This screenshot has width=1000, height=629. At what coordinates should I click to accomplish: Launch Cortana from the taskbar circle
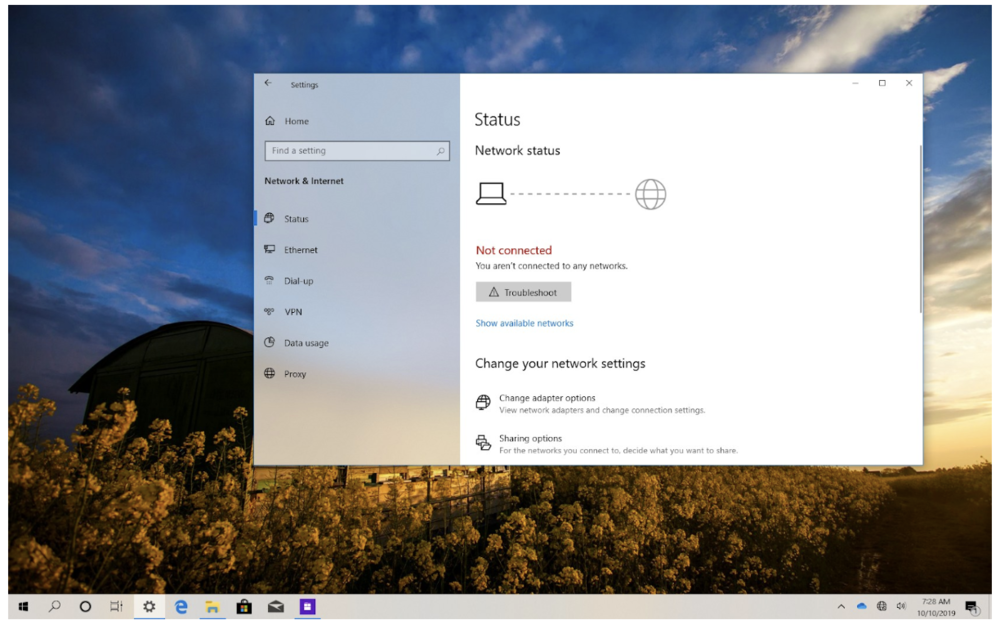(85, 607)
